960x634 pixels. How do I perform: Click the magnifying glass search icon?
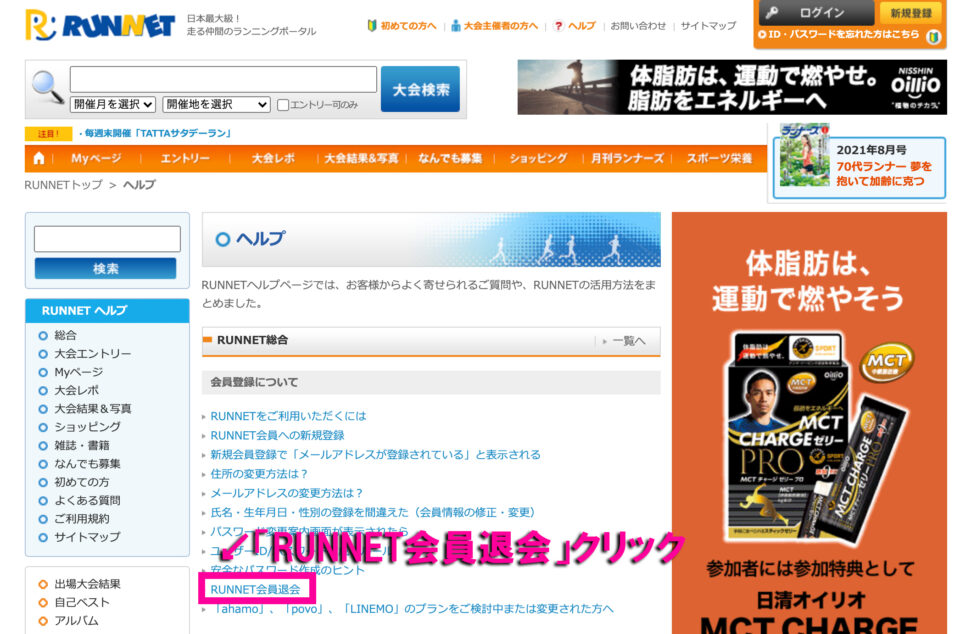coord(48,87)
